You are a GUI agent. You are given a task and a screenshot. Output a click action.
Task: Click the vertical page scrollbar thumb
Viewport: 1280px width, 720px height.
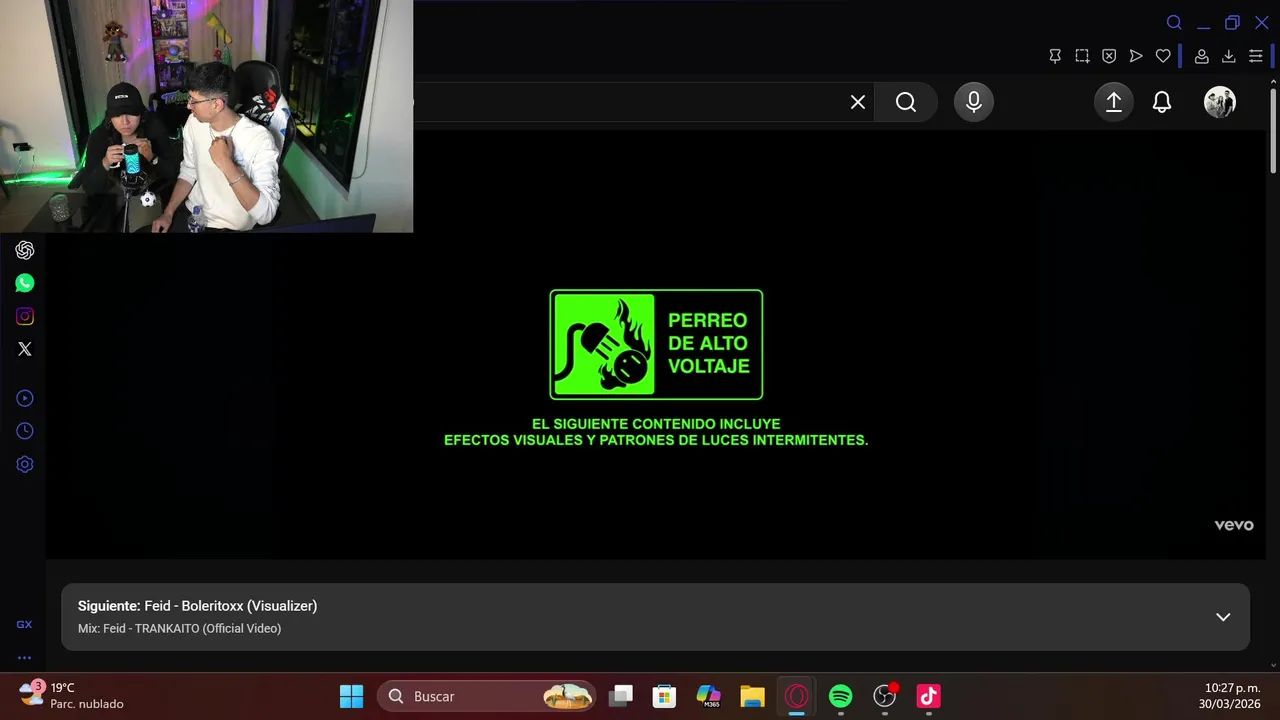(1273, 130)
